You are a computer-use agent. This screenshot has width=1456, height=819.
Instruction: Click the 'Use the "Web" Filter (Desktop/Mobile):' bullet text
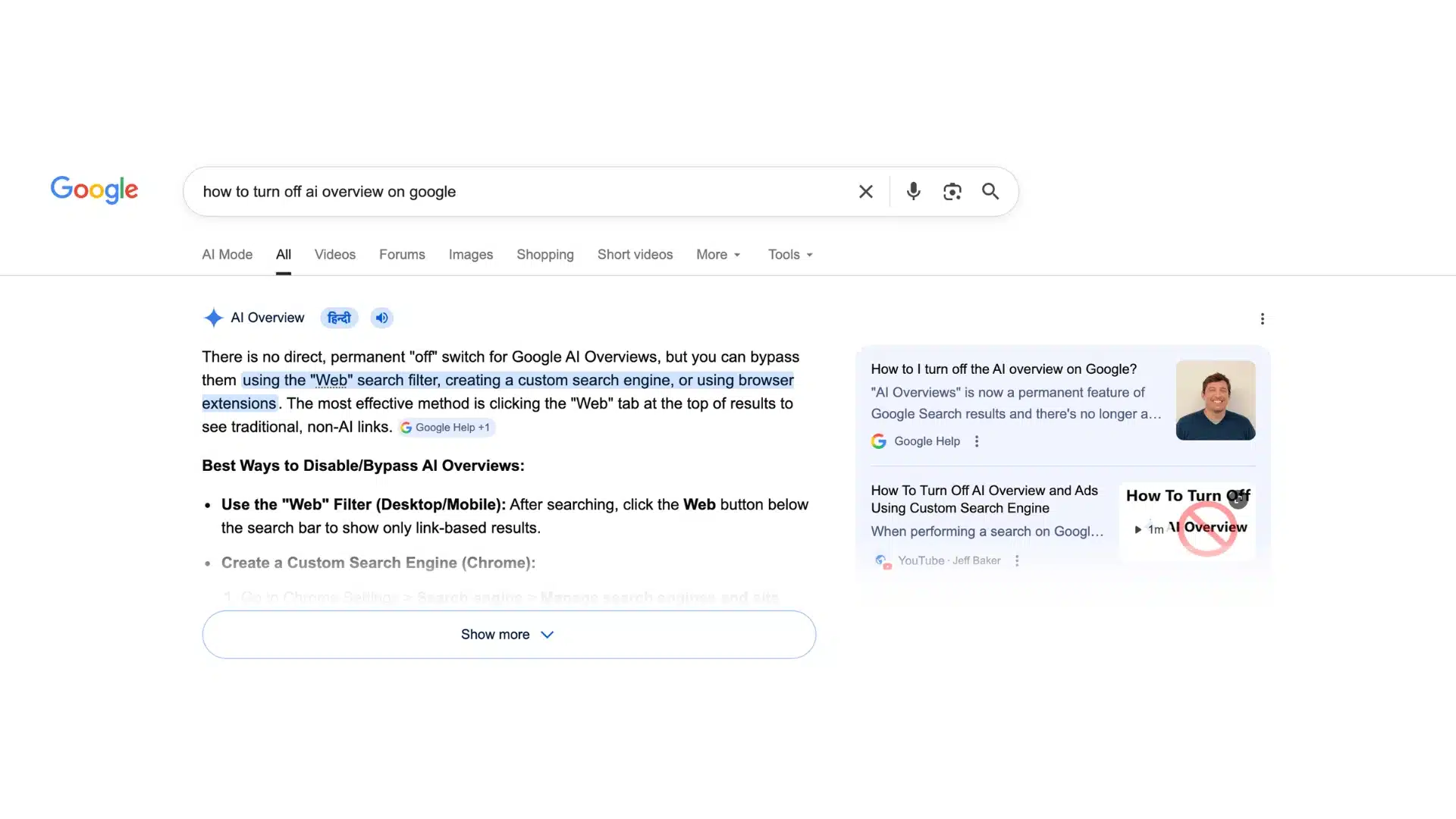point(363,505)
